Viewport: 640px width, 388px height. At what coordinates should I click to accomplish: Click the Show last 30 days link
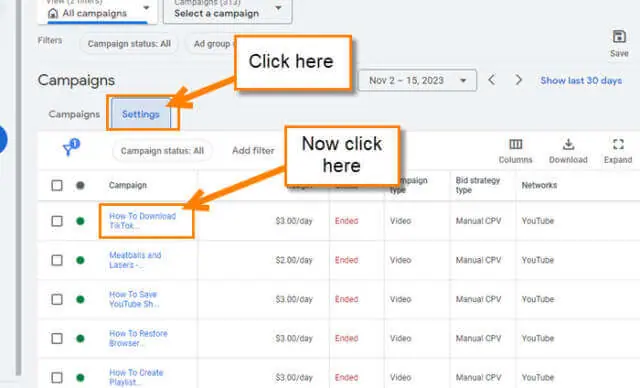click(x=581, y=80)
